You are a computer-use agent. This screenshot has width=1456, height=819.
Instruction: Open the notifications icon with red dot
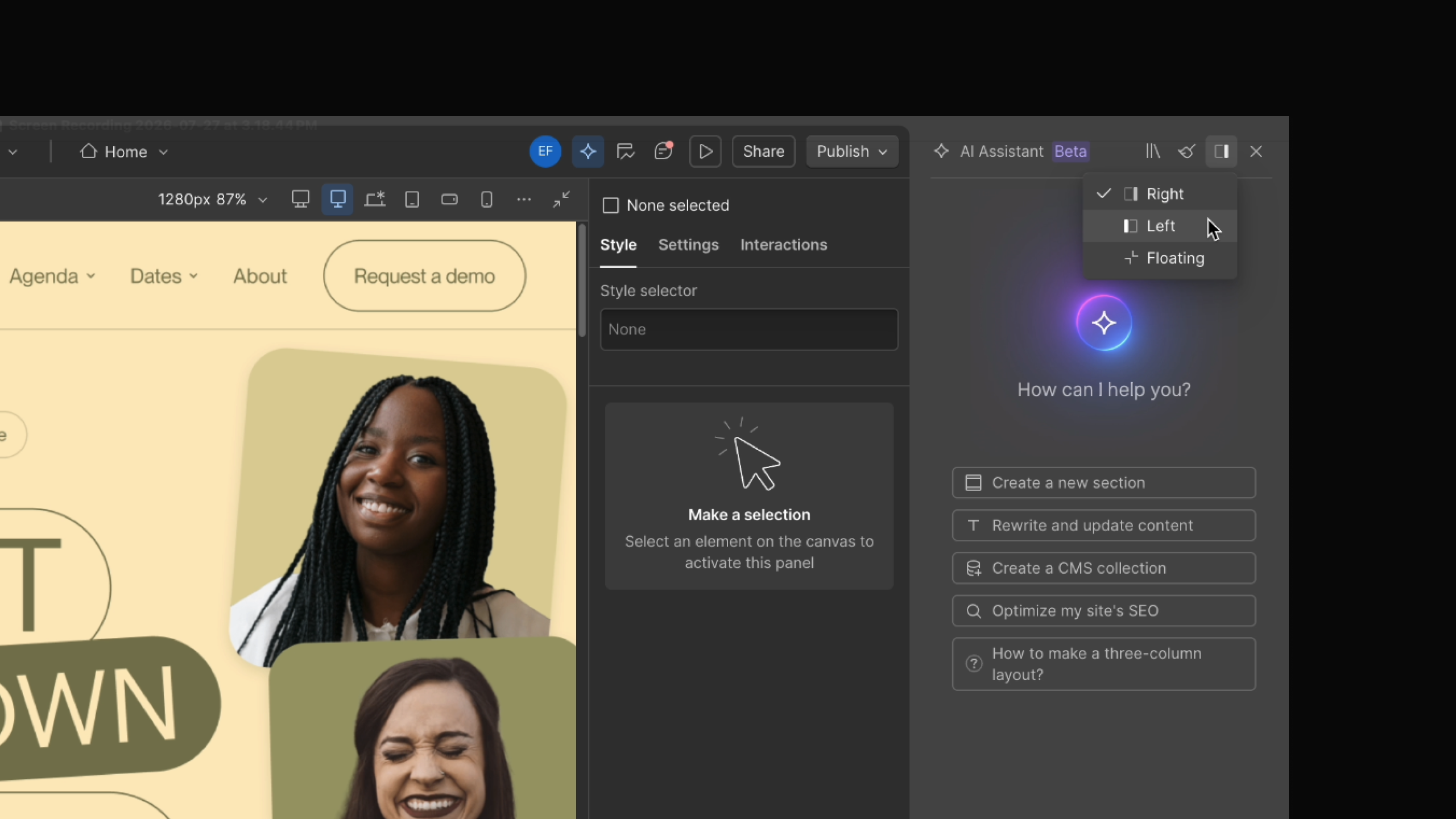coord(663,151)
